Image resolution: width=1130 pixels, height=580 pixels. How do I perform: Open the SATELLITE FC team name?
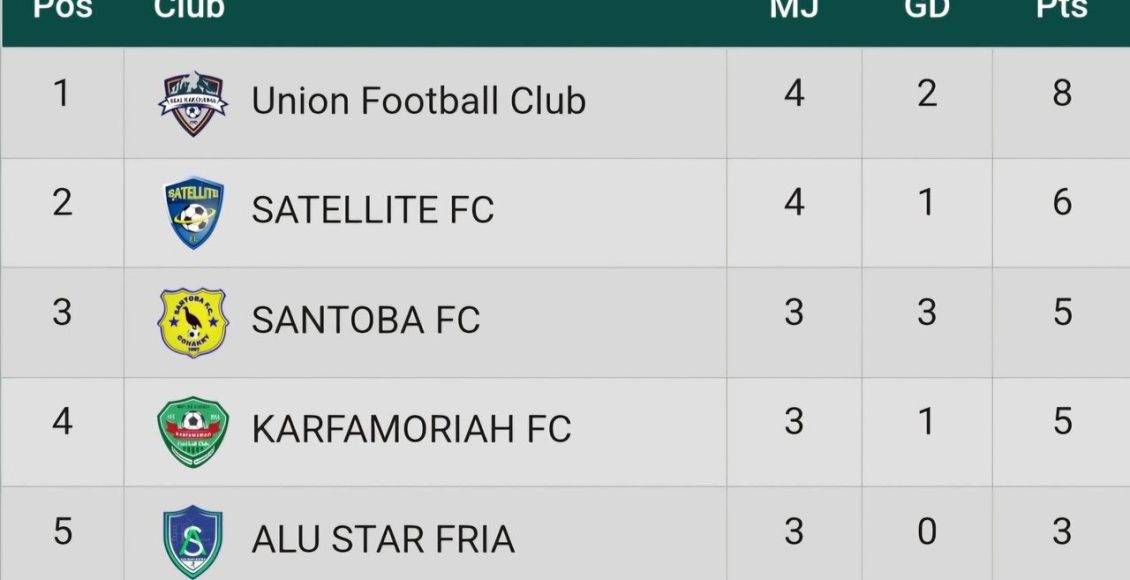point(373,210)
